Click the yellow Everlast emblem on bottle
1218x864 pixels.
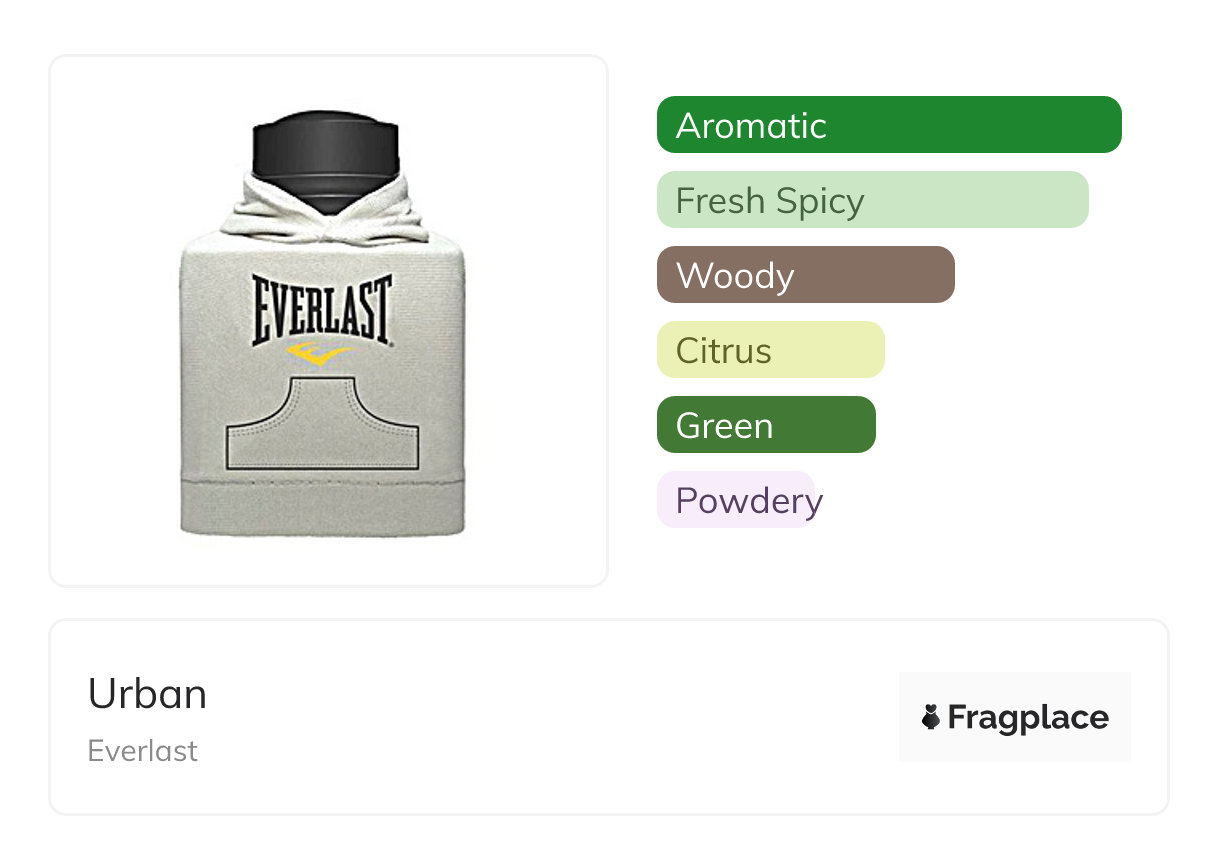(317, 353)
